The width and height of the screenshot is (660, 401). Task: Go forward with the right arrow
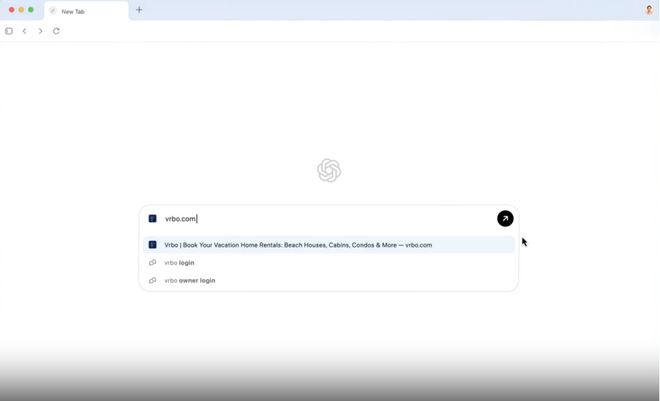coord(40,31)
